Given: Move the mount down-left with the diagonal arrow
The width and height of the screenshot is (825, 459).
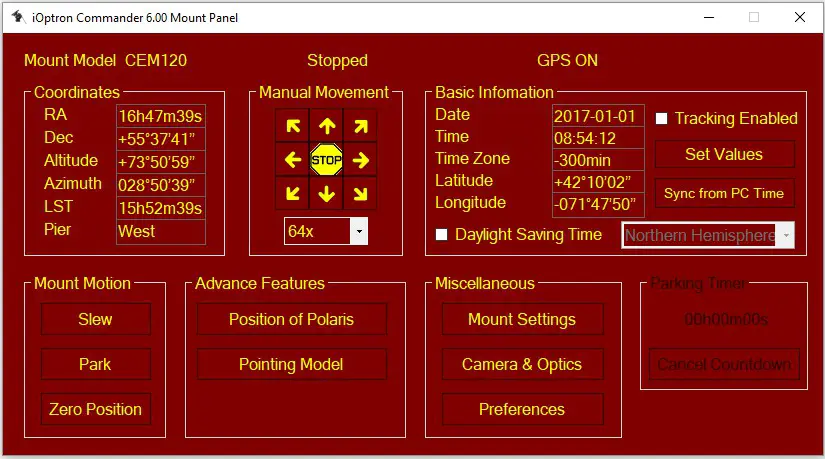Looking at the screenshot, I should pyautogui.click(x=293, y=194).
